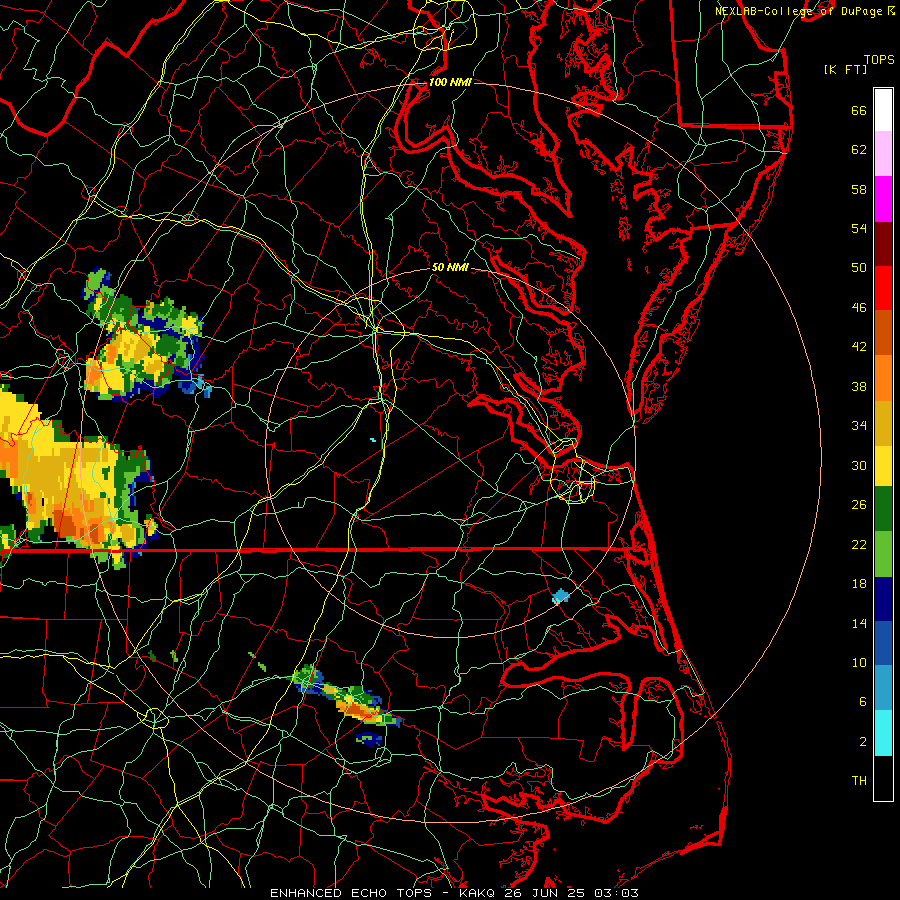Click the "46" legend value
The image size is (900, 900).
click(859, 308)
